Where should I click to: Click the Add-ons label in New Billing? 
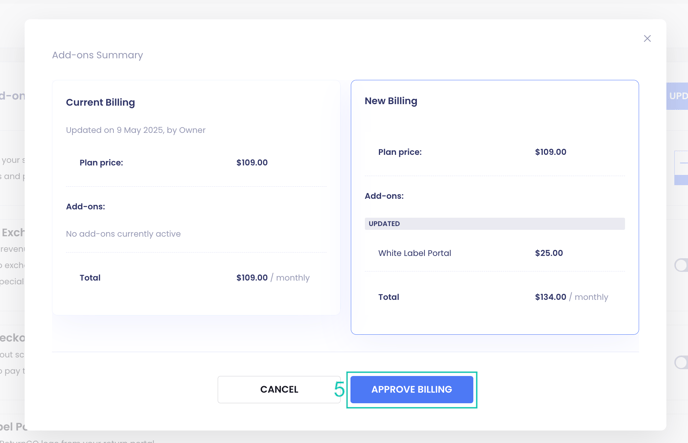tap(384, 196)
